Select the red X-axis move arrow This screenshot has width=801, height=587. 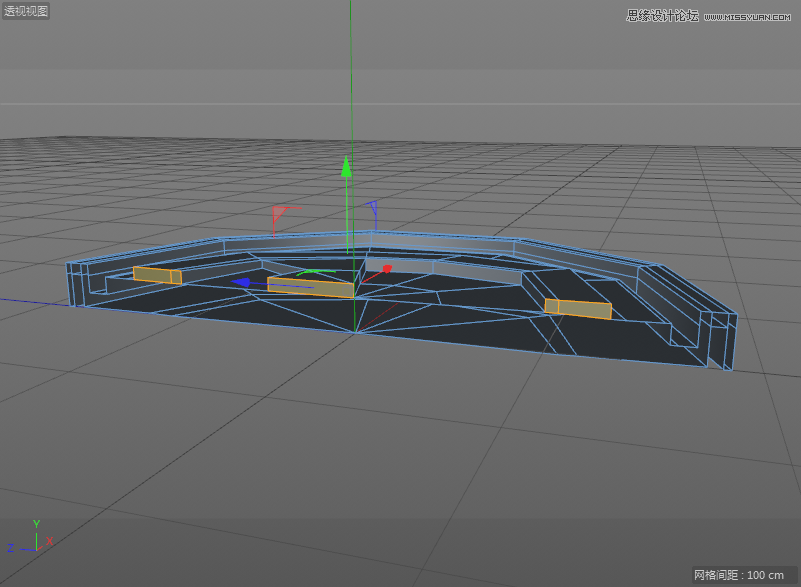[x=387, y=269]
